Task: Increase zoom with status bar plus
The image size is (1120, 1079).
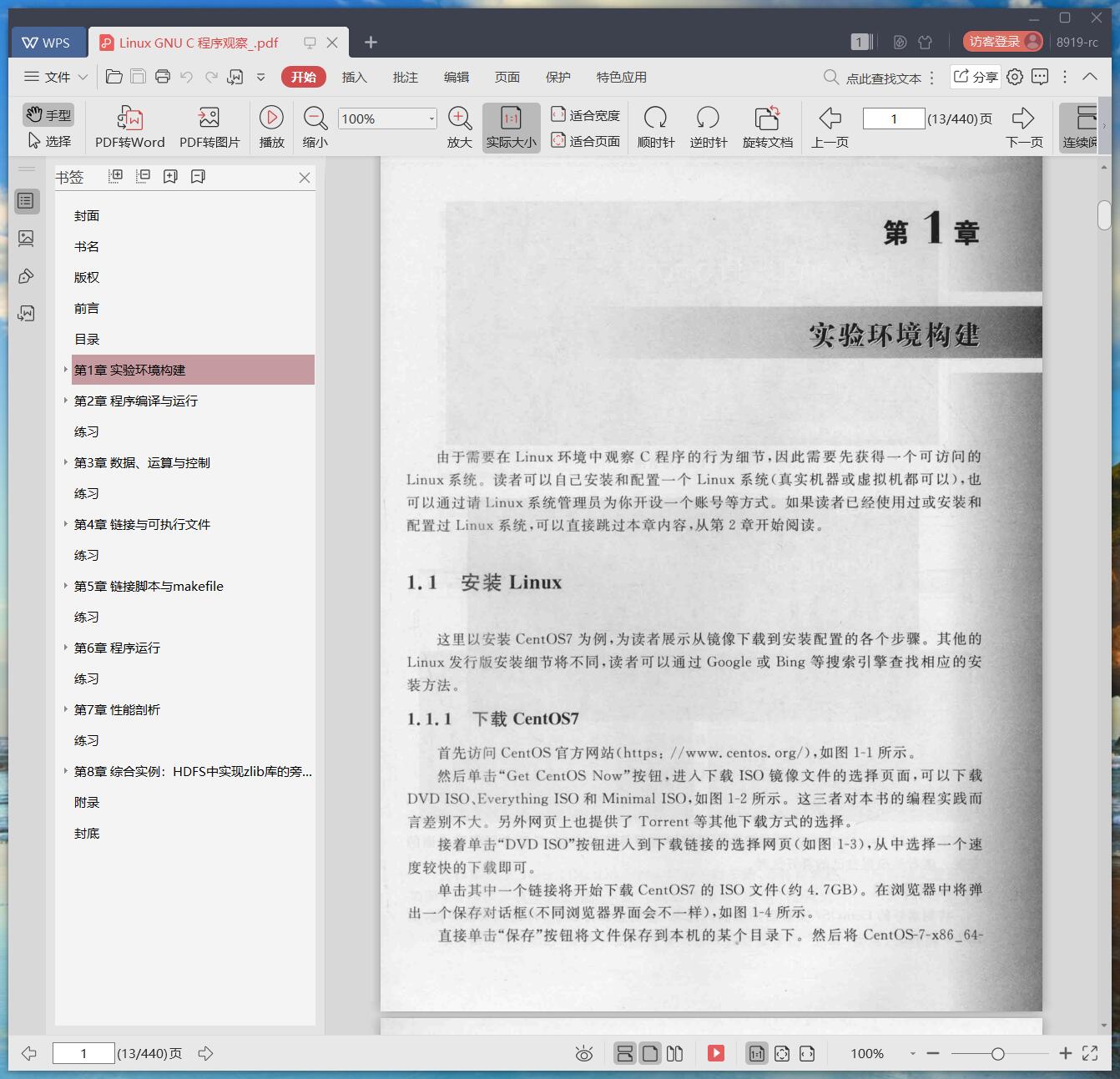Action: tap(1066, 1053)
